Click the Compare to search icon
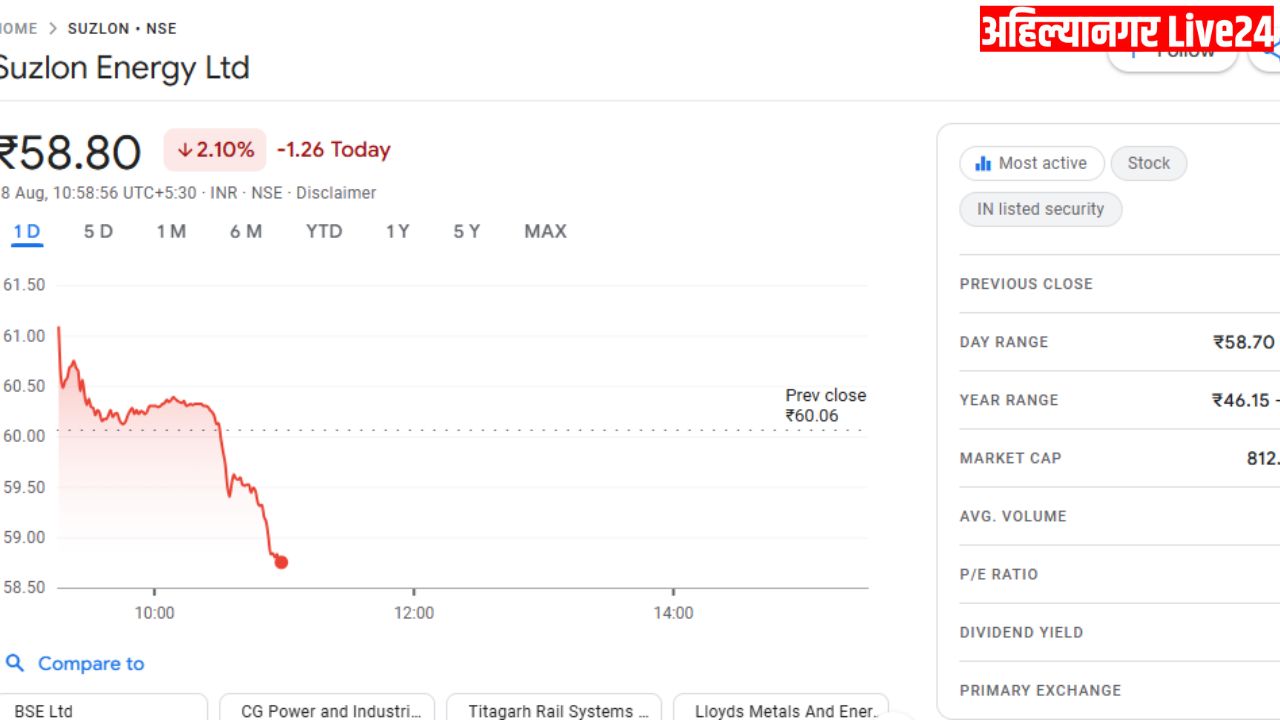 pyautogui.click(x=15, y=663)
